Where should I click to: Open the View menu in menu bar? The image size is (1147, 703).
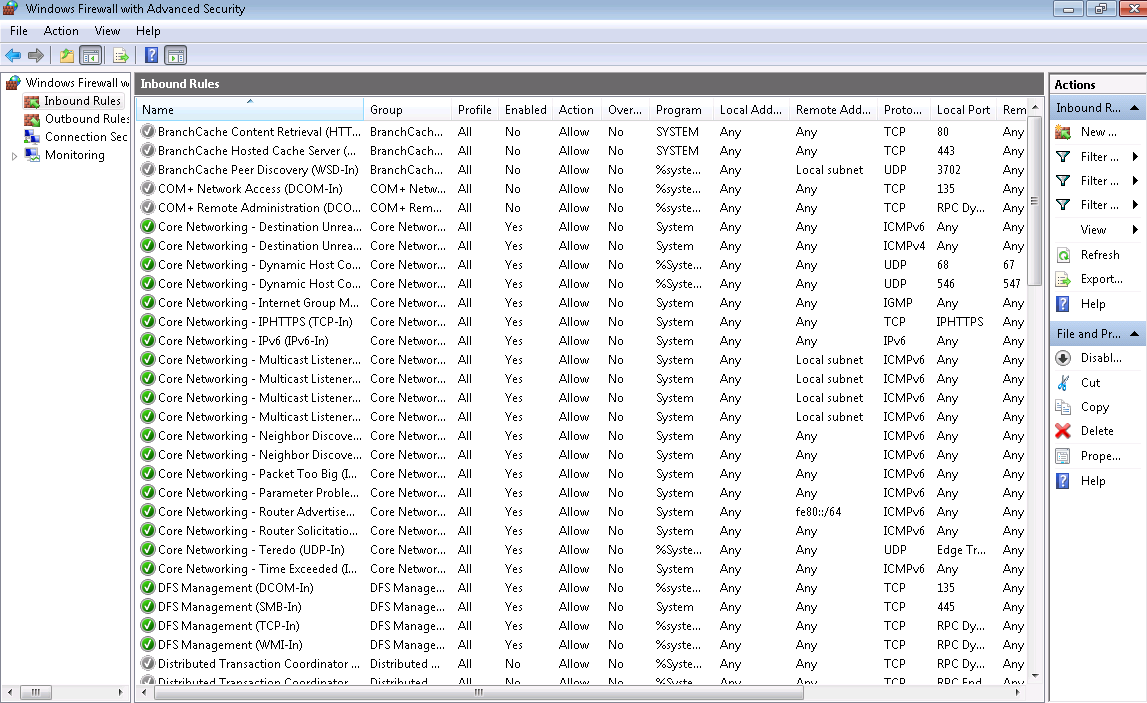107,31
